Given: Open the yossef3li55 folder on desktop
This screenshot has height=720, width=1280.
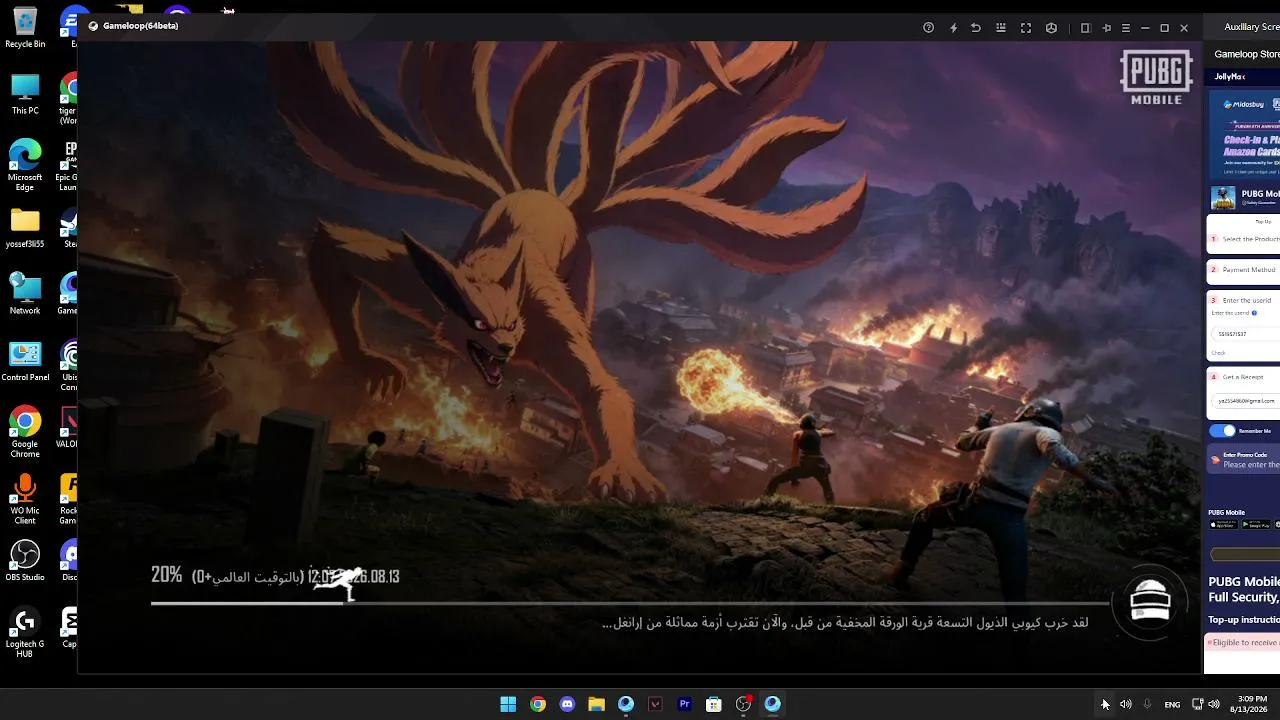Looking at the screenshot, I should click(25, 228).
